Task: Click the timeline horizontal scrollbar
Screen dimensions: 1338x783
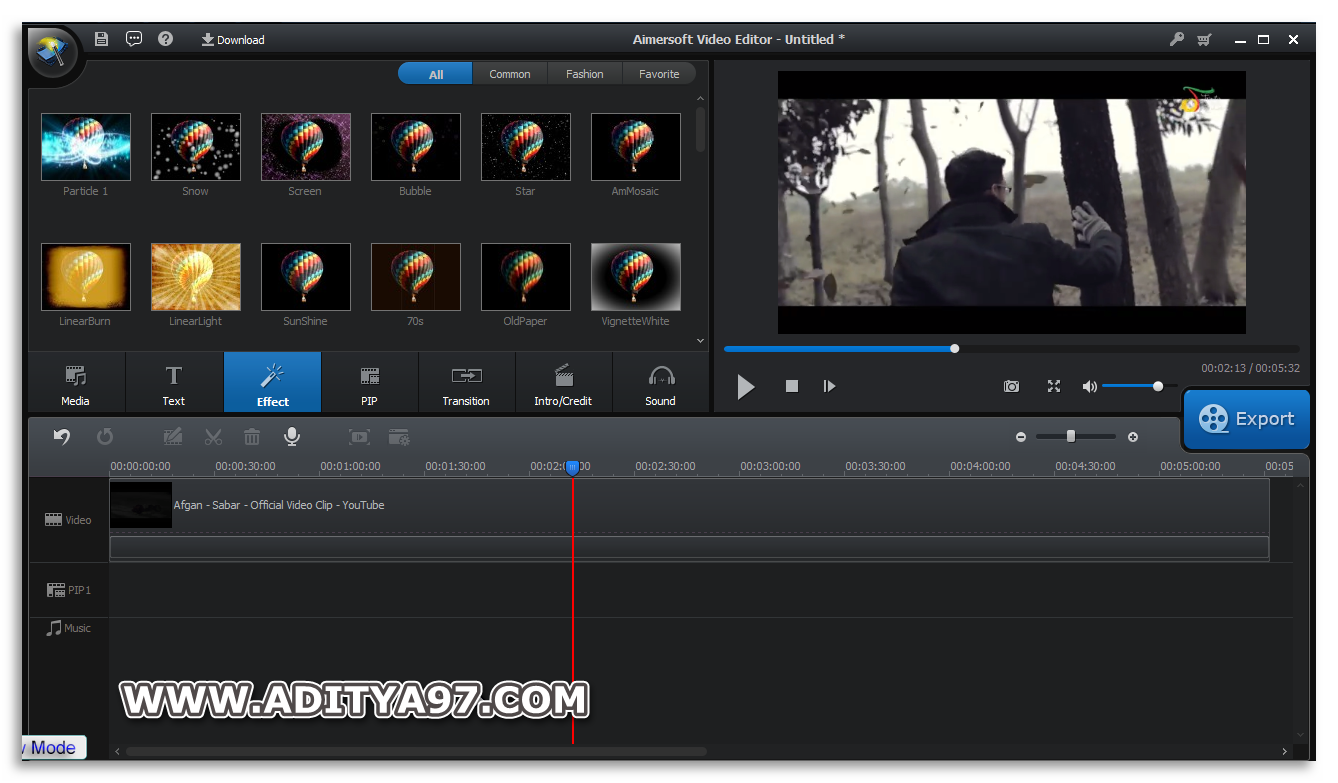Action: [416, 751]
